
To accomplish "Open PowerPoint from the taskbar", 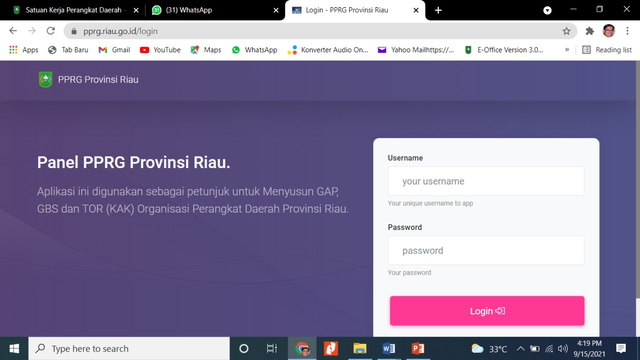I will click(418, 349).
